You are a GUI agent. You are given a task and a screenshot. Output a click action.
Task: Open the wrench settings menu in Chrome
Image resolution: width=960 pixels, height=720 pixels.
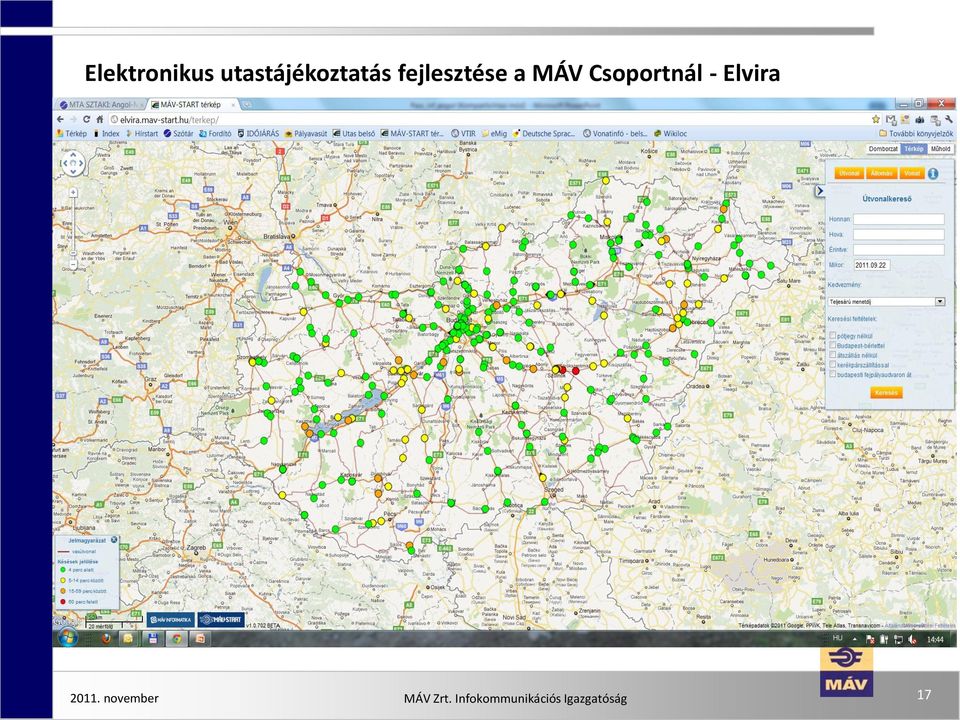pyautogui.click(x=949, y=119)
